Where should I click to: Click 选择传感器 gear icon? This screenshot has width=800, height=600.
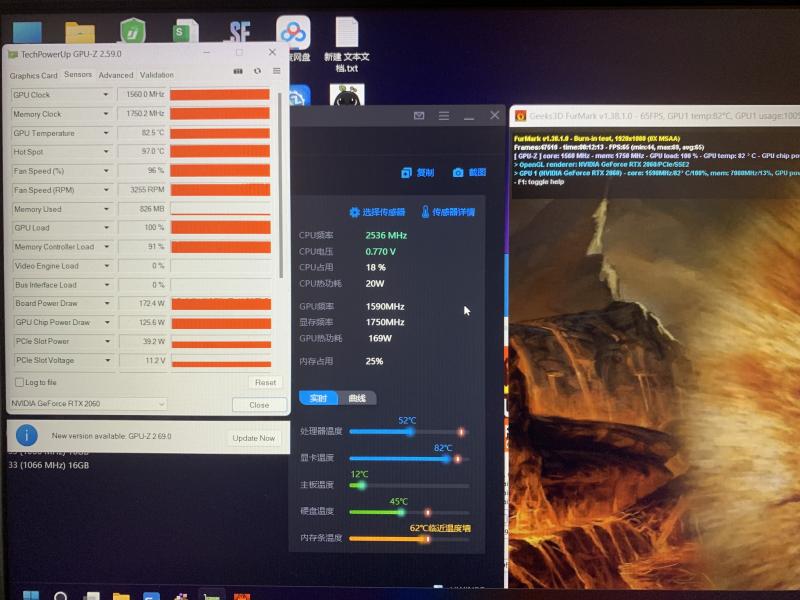pyautogui.click(x=355, y=212)
